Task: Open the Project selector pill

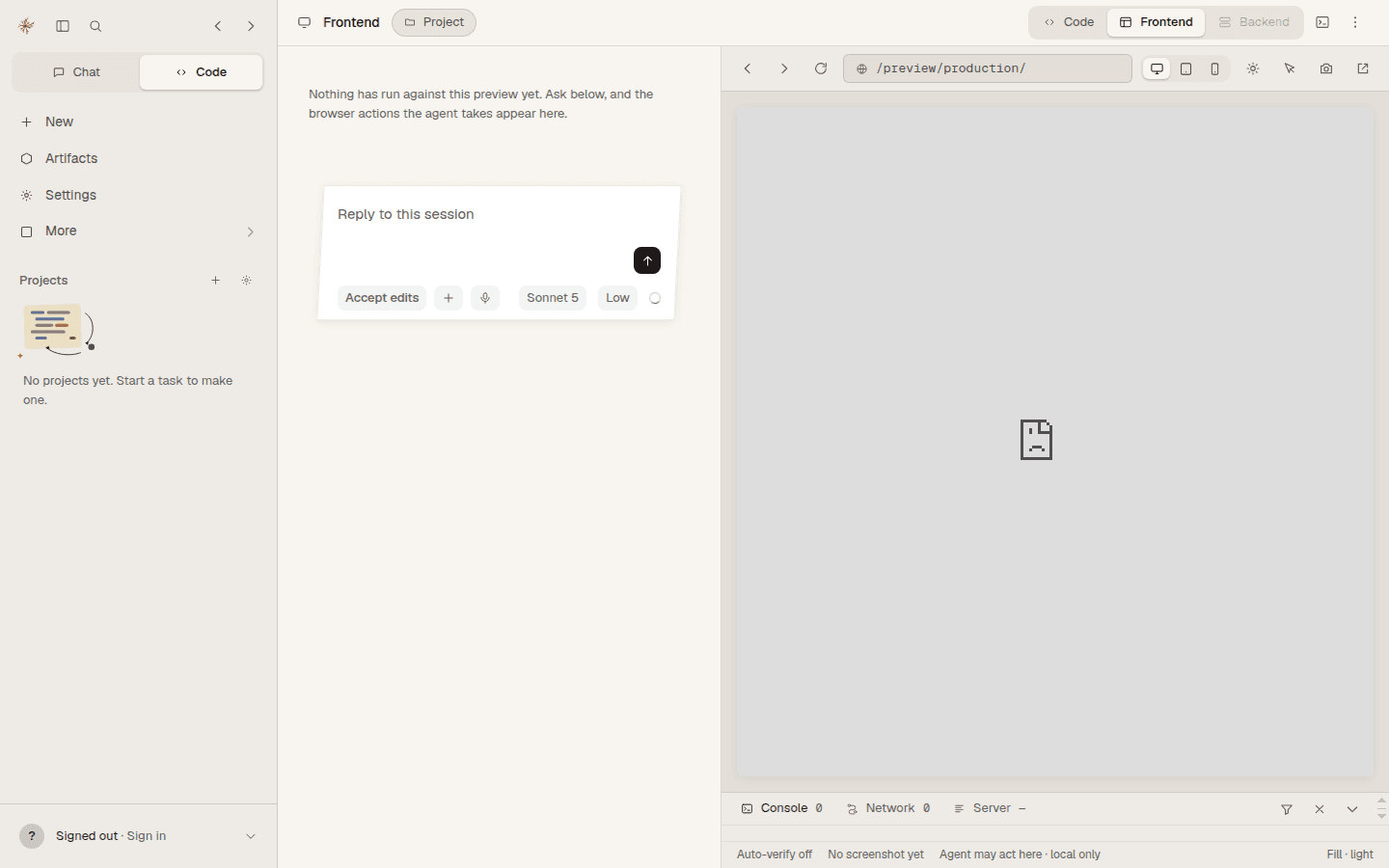Action: coord(434,22)
